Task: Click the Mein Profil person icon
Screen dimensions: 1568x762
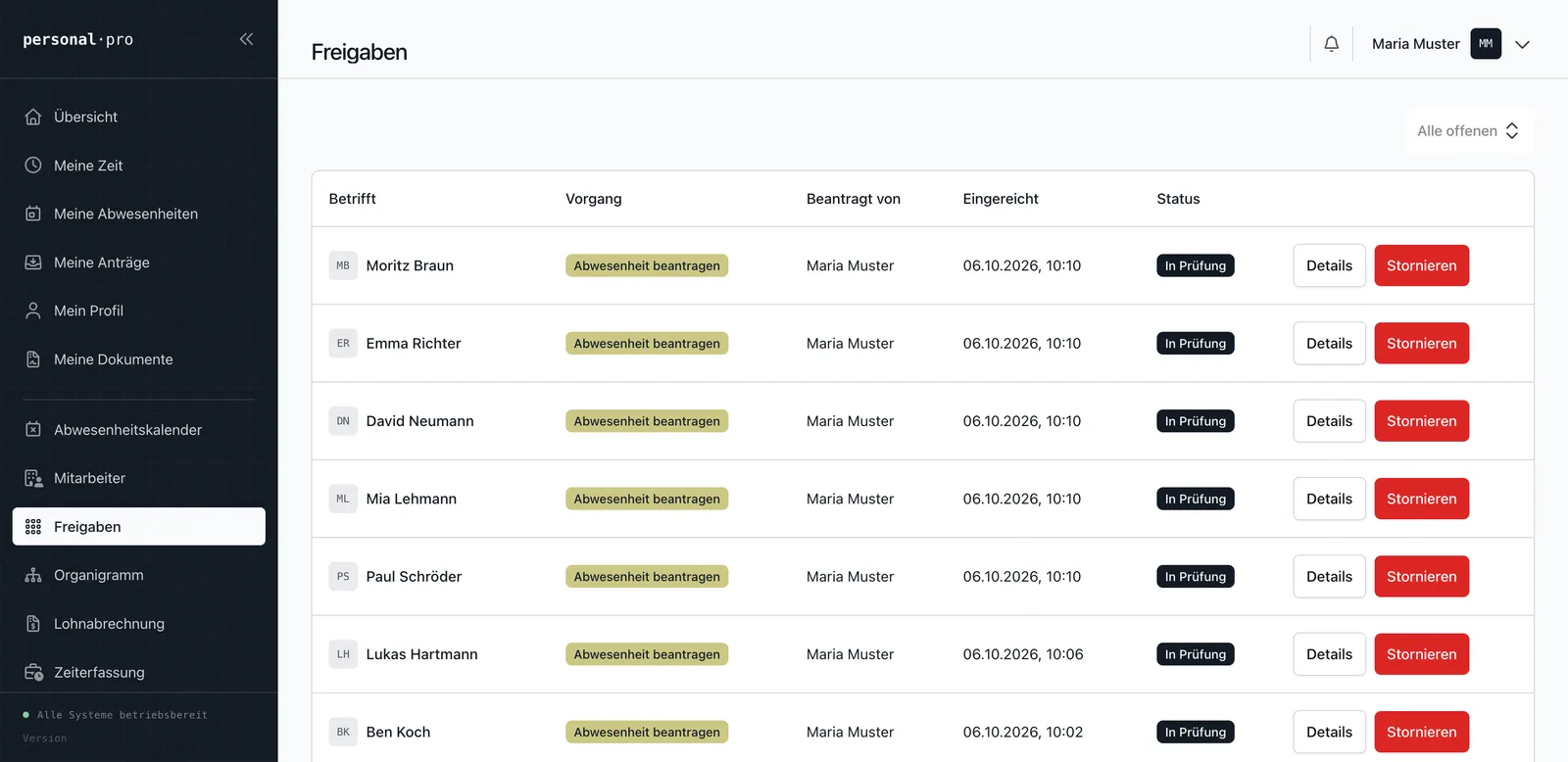Action: point(33,310)
